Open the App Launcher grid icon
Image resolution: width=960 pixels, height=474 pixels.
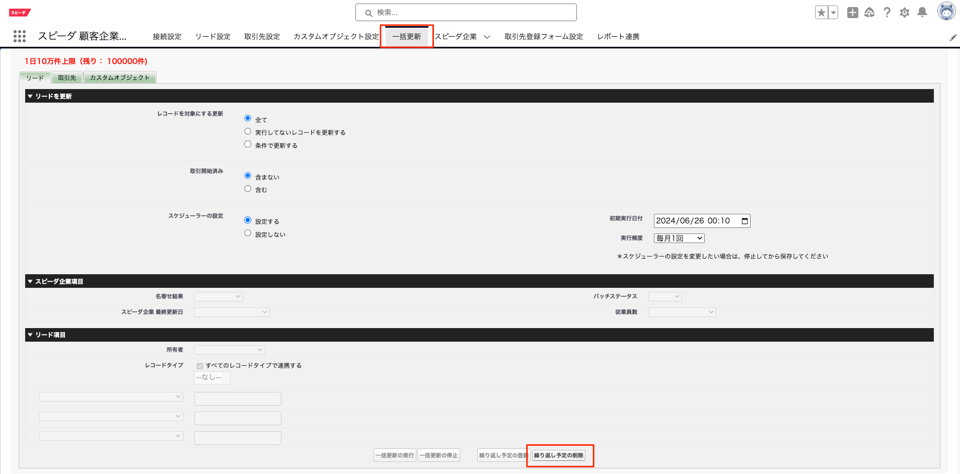click(x=19, y=36)
